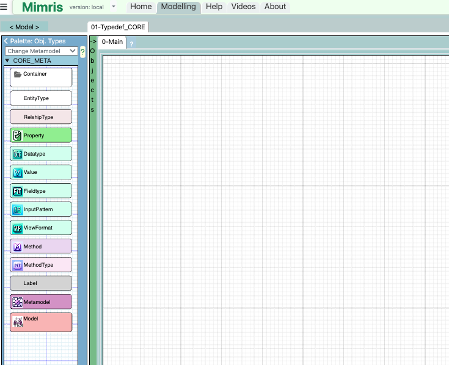Open the version dropdown arrow
The image size is (449, 365).
coord(113,6)
